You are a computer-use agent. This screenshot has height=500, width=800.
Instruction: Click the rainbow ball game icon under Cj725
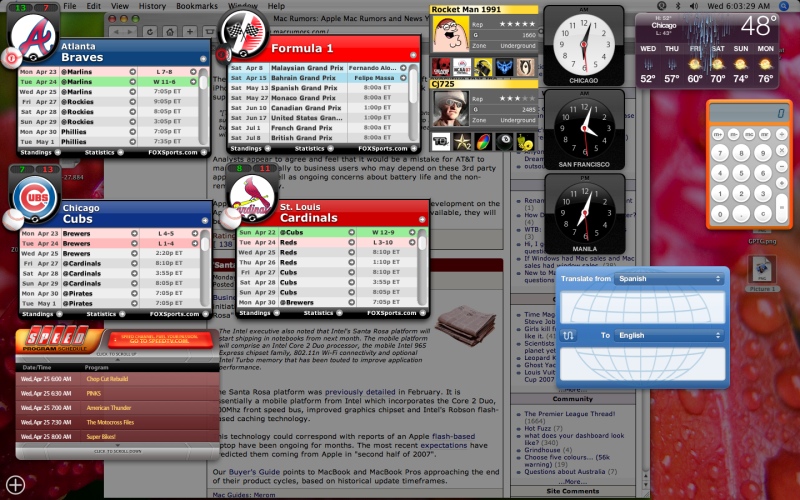(x=483, y=141)
